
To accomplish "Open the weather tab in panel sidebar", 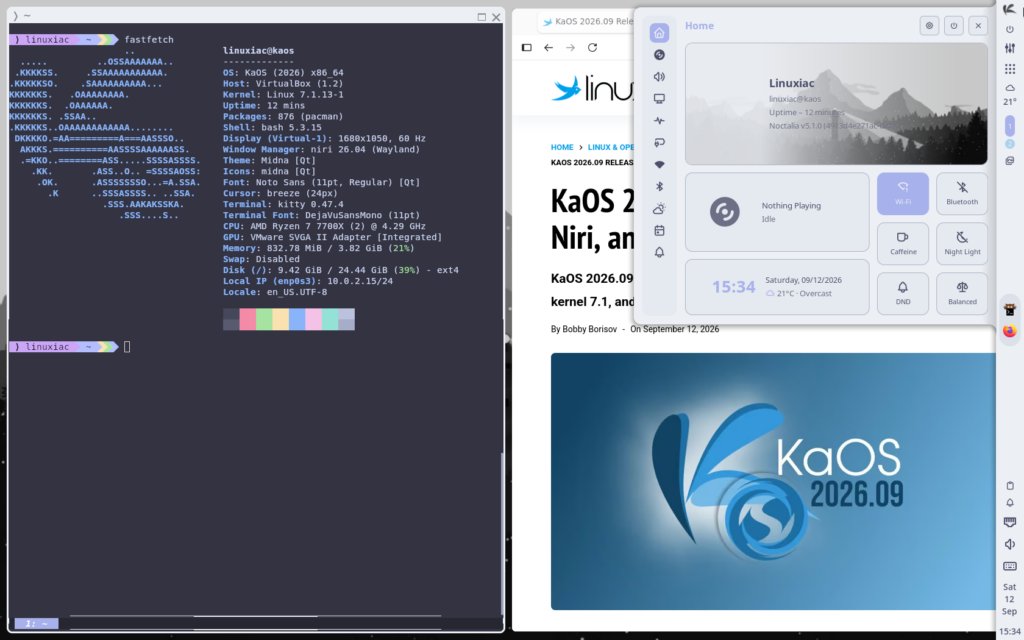I will [x=659, y=209].
